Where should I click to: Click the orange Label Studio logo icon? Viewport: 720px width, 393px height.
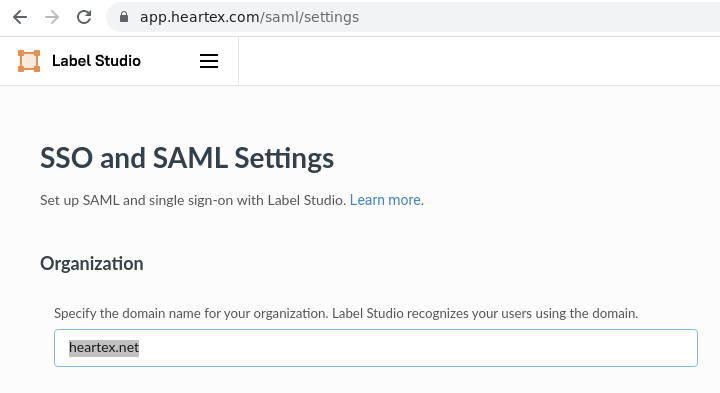click(29, 61)
